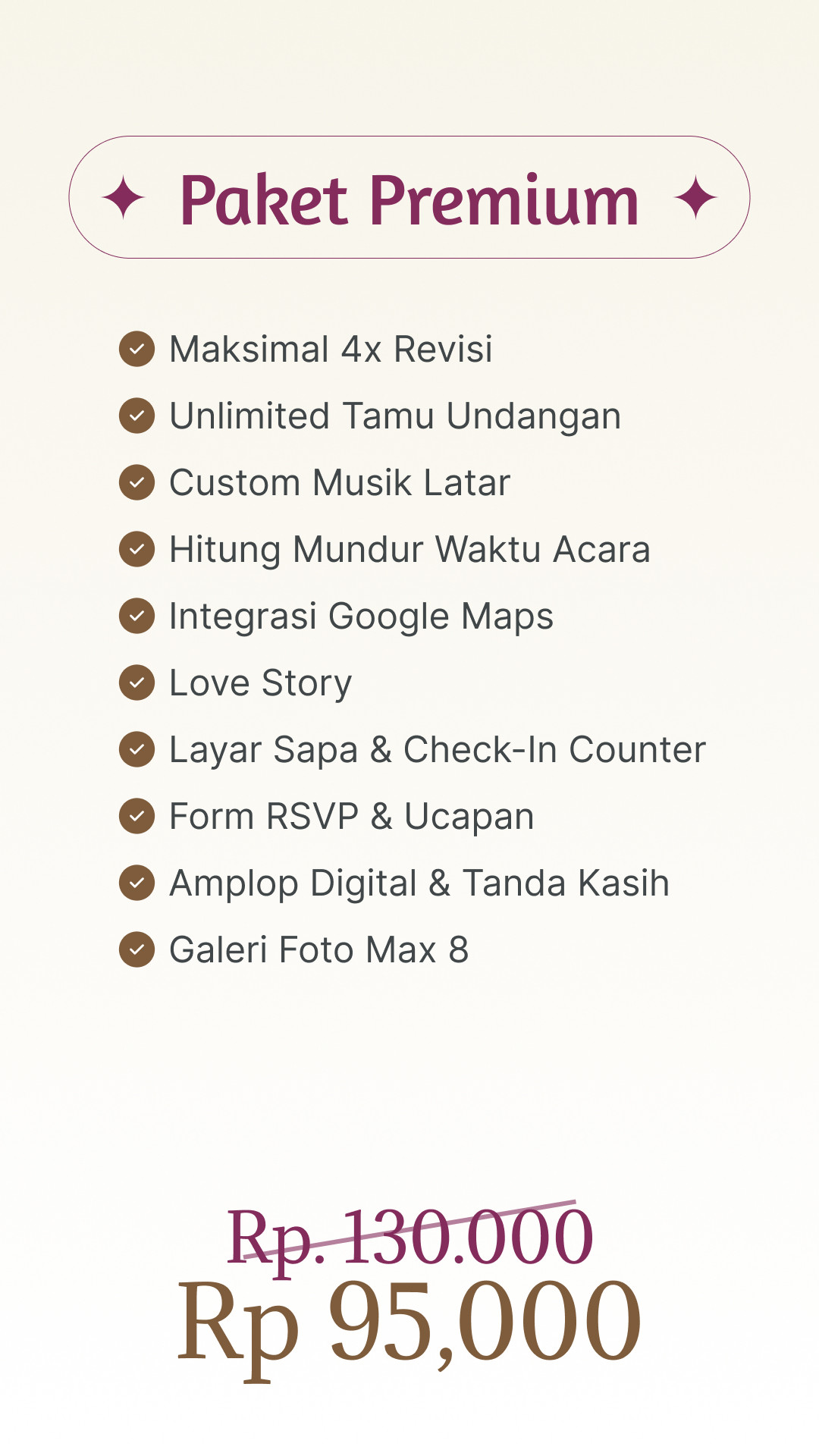Tap the check circle for Form RSVP & Ucapan
This screenshot has width=819, height=1456.
(x=137, y=816)
